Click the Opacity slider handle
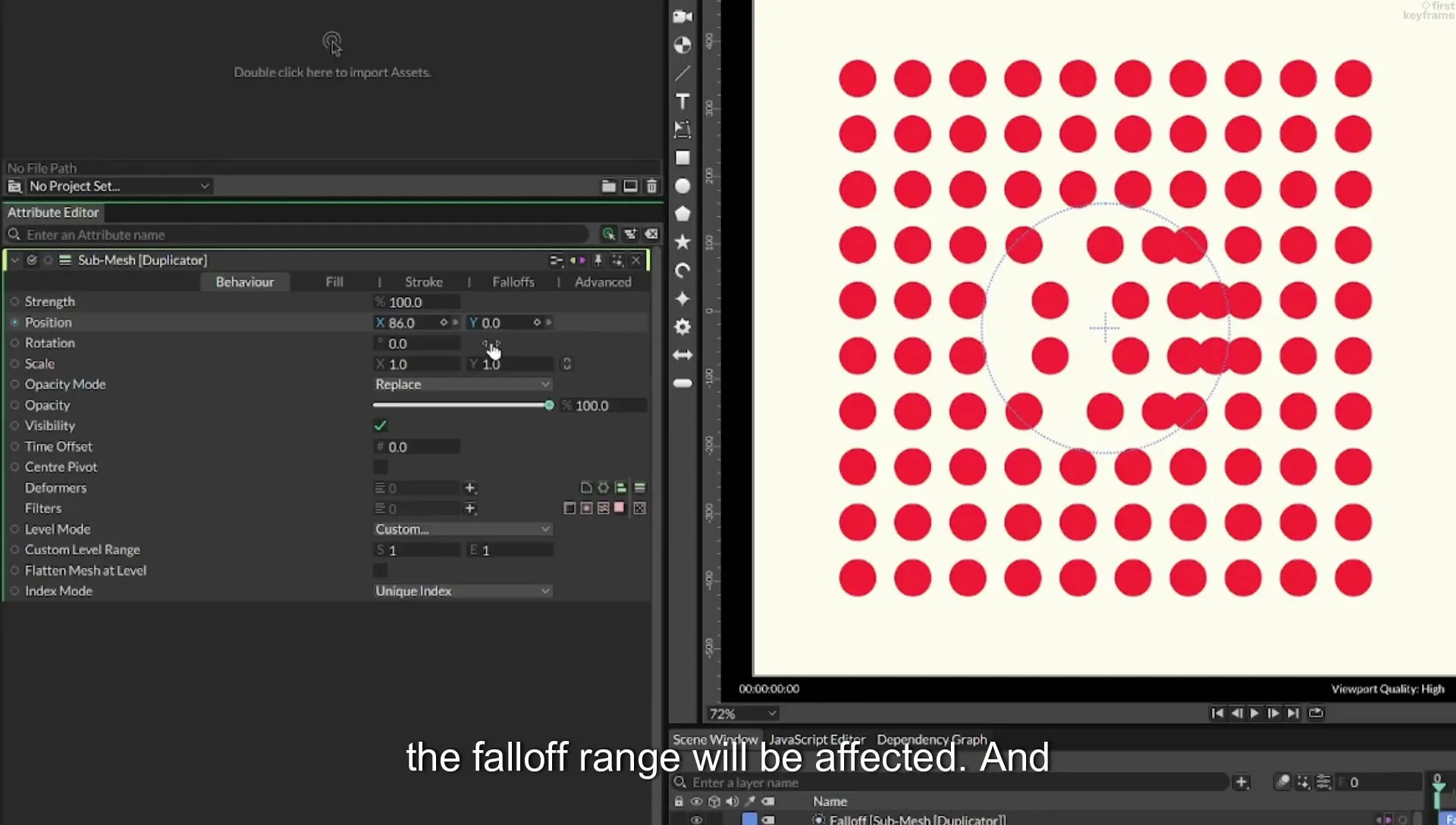Screen dimensions: 1456x825 (x=549, y=406)
